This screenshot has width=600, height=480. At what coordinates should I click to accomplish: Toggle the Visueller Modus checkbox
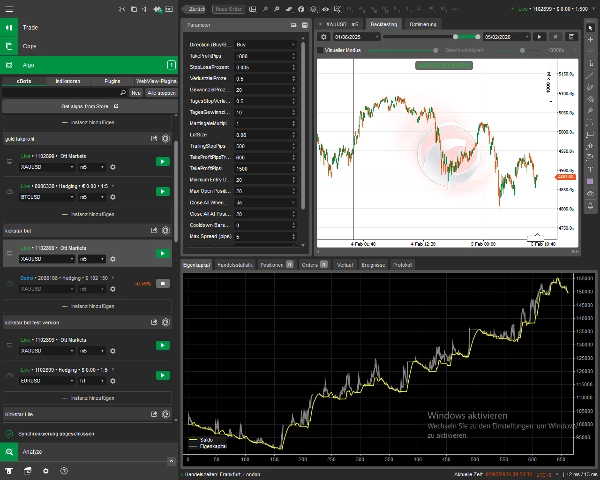pyautogui.click(x=320, y=49)
